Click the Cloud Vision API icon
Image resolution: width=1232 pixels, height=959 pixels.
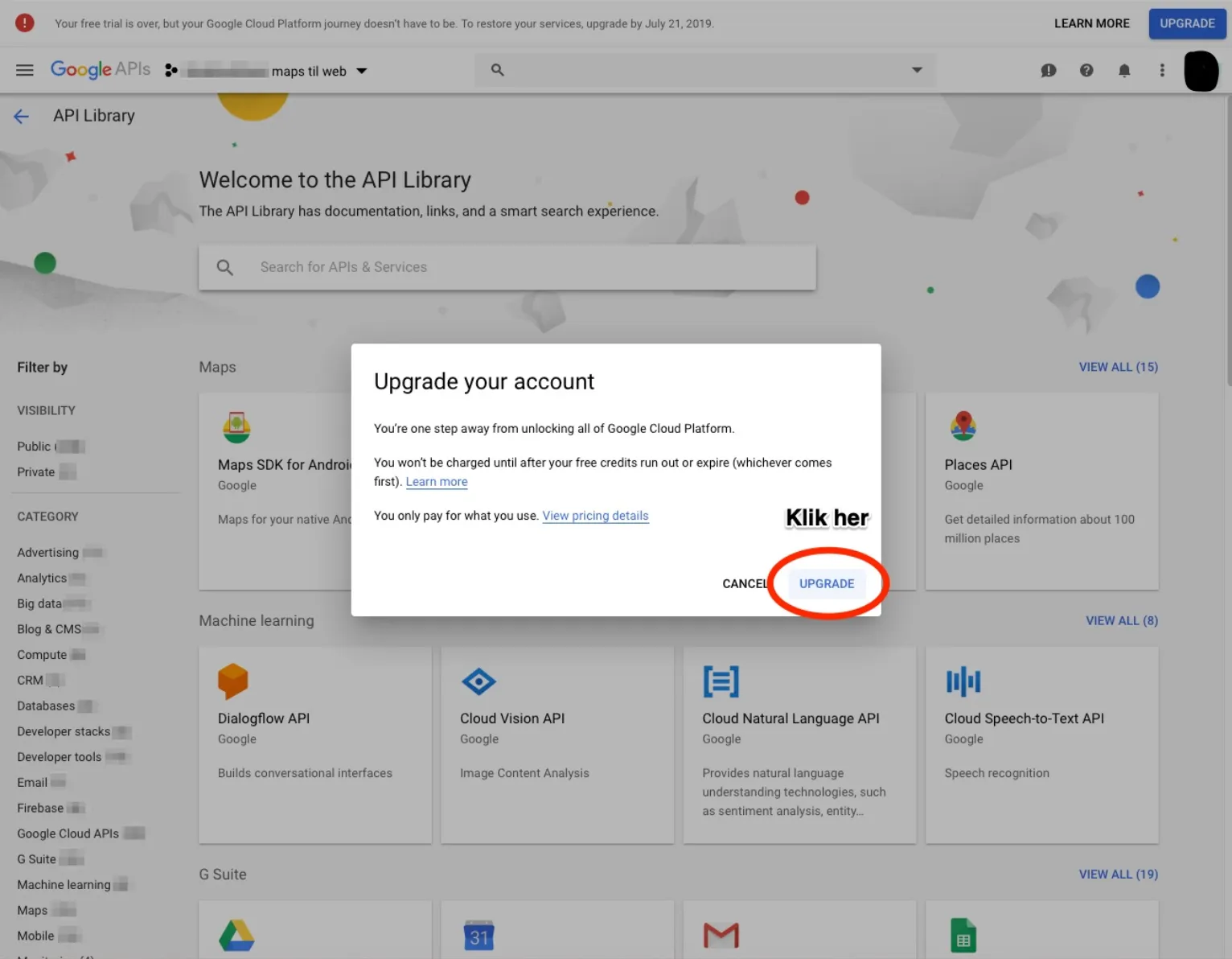click(x=478, y=681)
